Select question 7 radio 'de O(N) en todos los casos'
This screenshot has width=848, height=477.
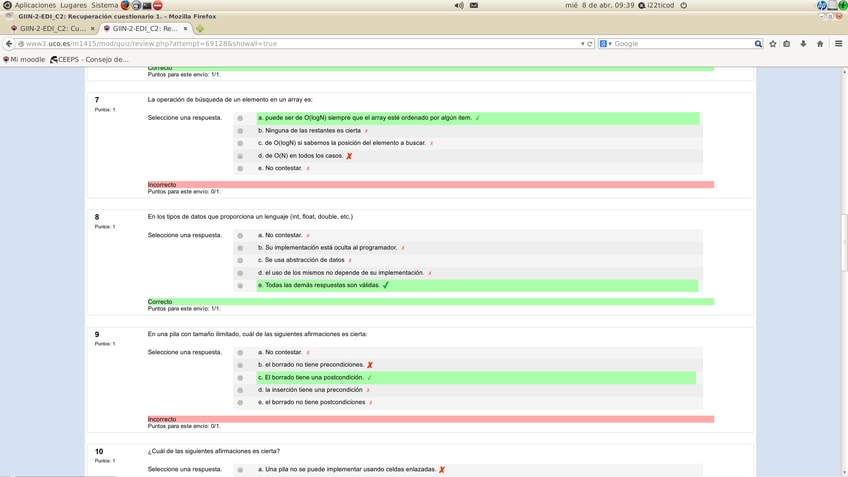240,156
